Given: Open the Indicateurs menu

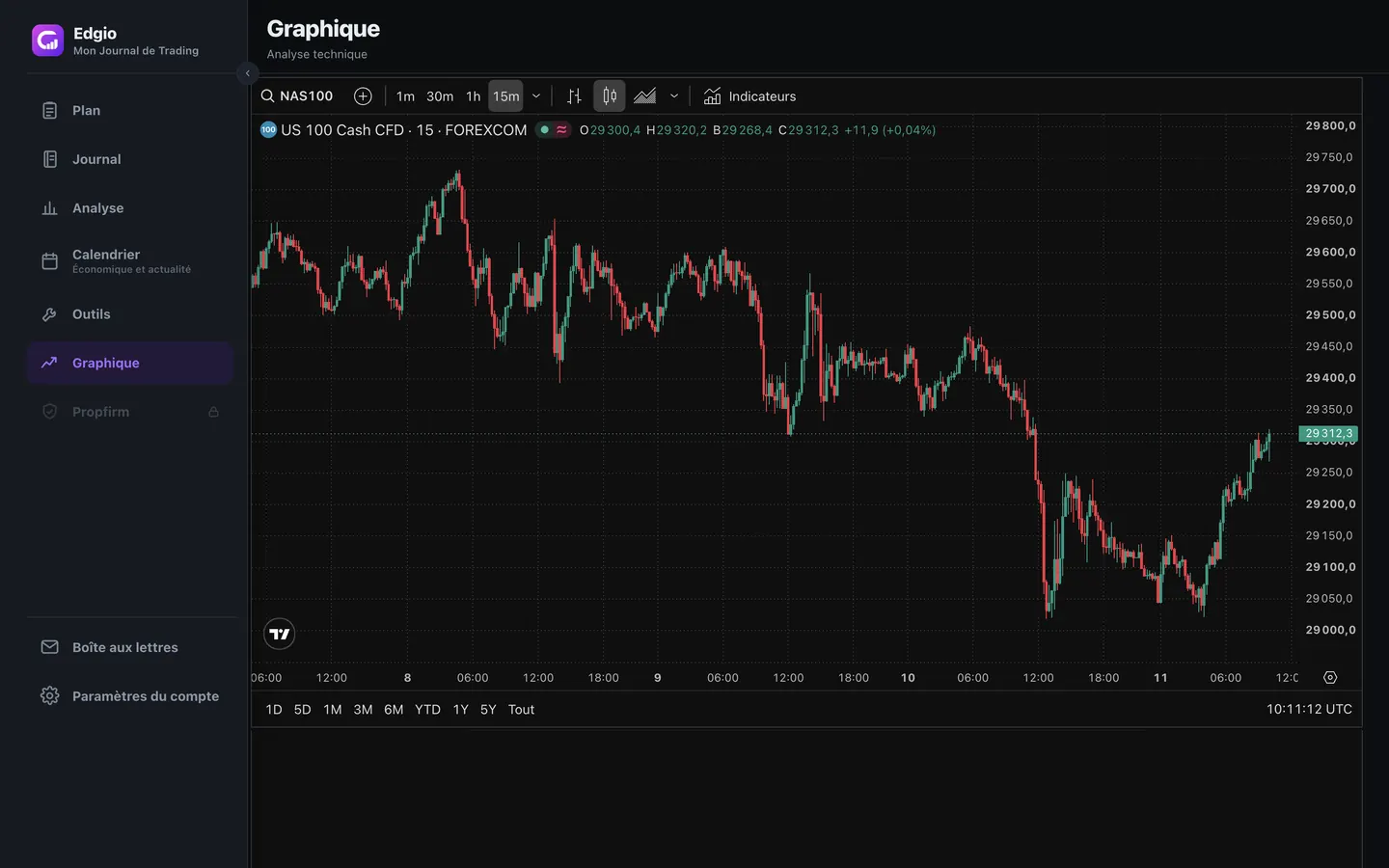Looking at the screenshot, I should (749, 96).
